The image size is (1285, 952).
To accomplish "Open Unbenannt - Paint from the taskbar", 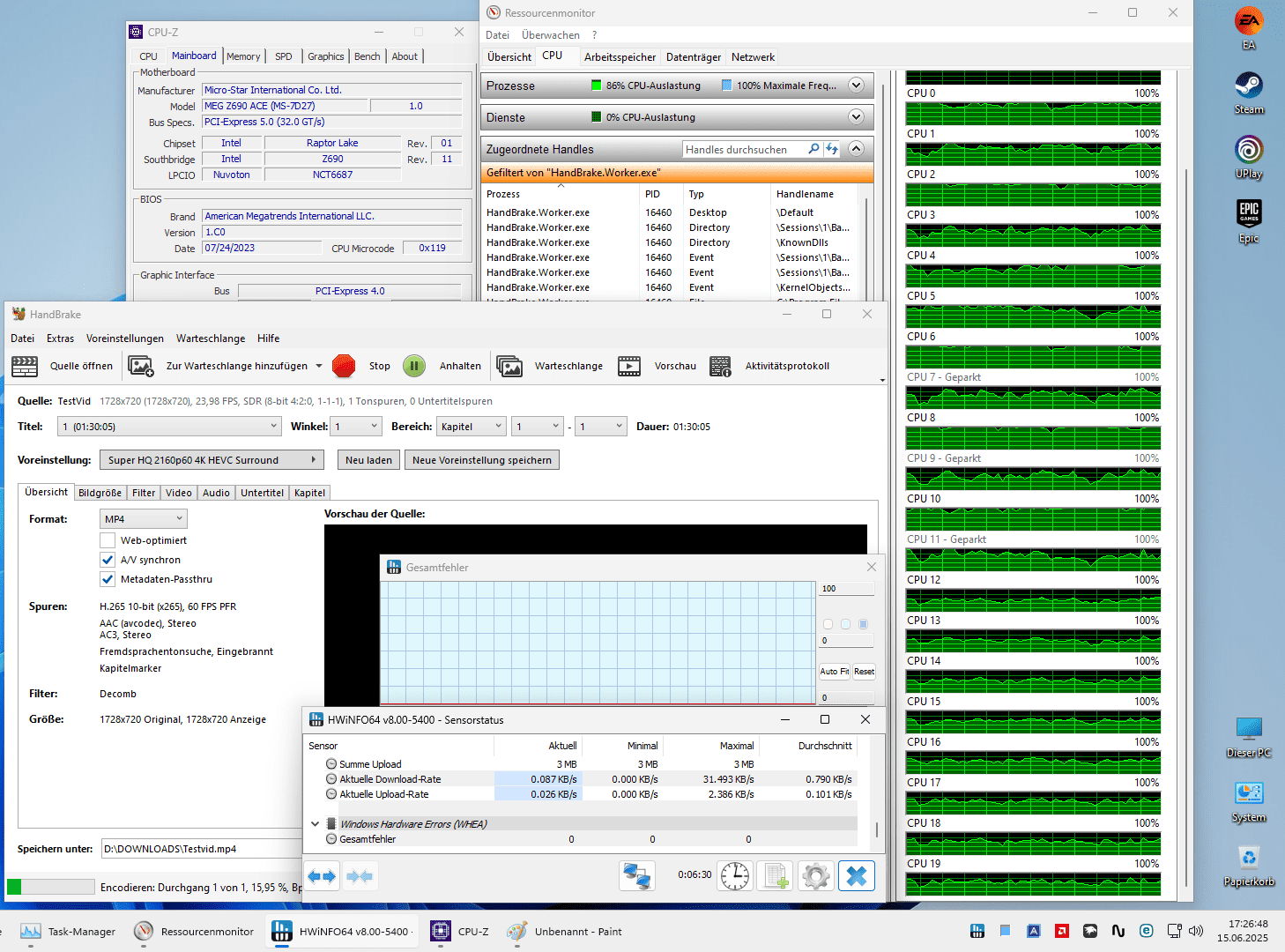I will coord(565,931).
